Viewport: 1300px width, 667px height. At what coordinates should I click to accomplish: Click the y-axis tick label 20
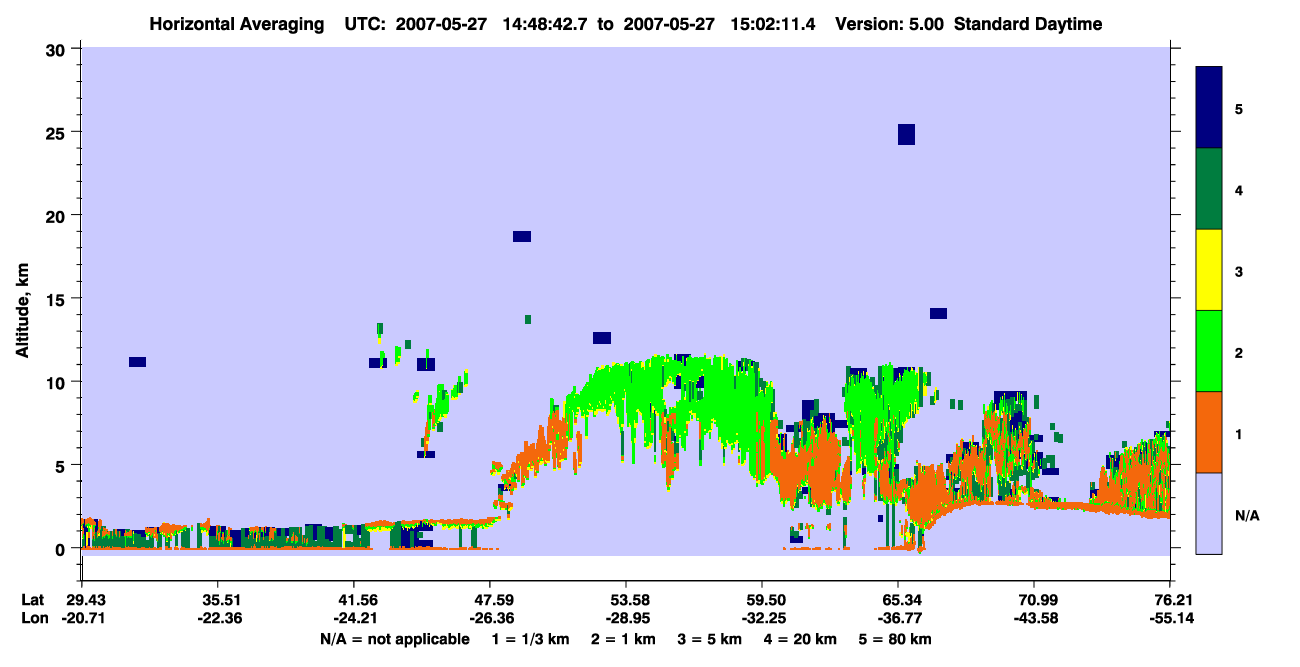tap(57, 215)
